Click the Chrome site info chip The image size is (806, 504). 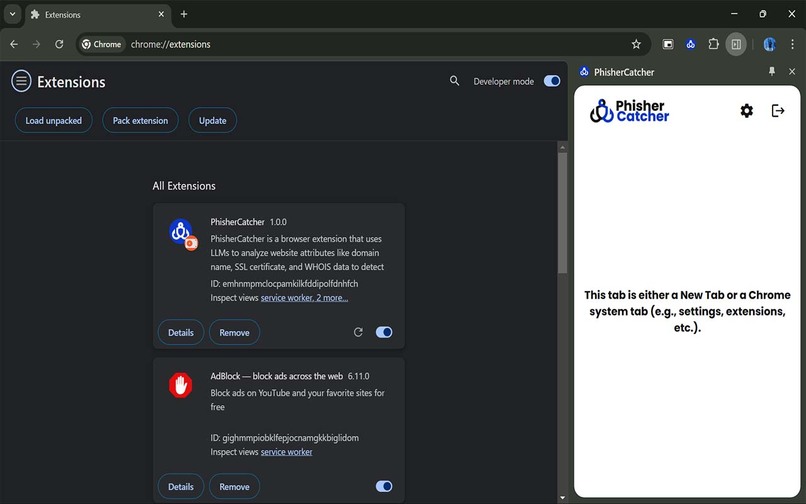[x=102, y=44]
